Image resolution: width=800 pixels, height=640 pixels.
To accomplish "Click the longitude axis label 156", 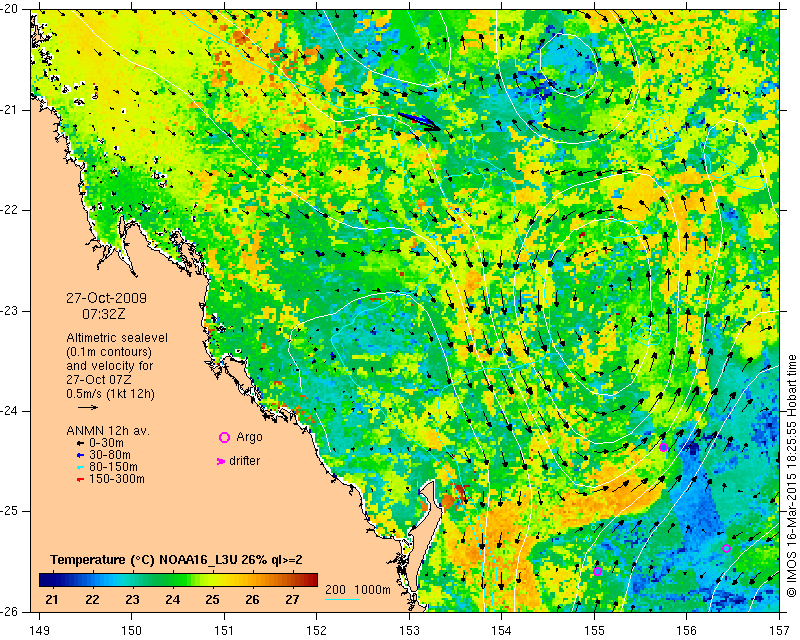I will 687,631.
